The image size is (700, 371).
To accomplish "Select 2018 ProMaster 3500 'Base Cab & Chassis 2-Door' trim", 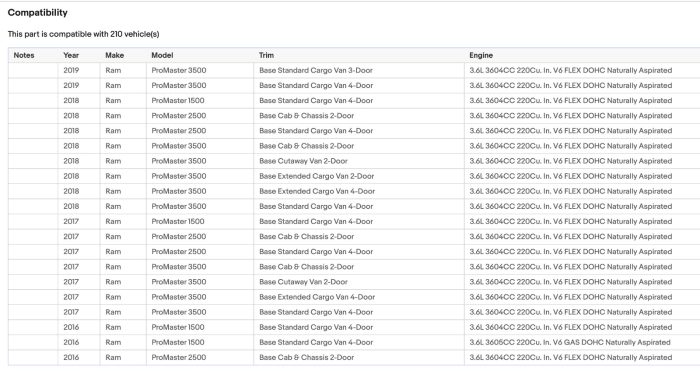I will coord(306,146).
